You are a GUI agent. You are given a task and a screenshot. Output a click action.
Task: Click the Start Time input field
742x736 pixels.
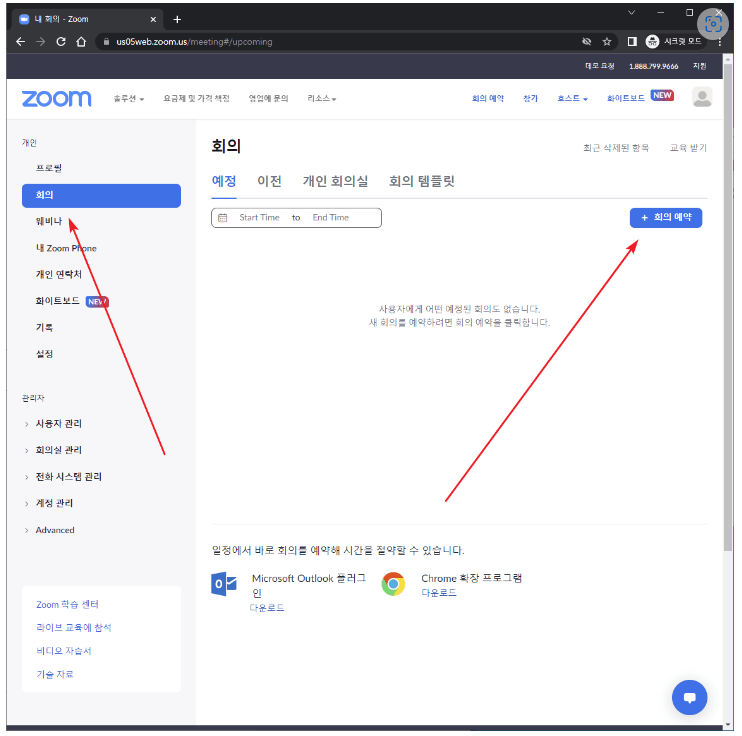point(259,218)
